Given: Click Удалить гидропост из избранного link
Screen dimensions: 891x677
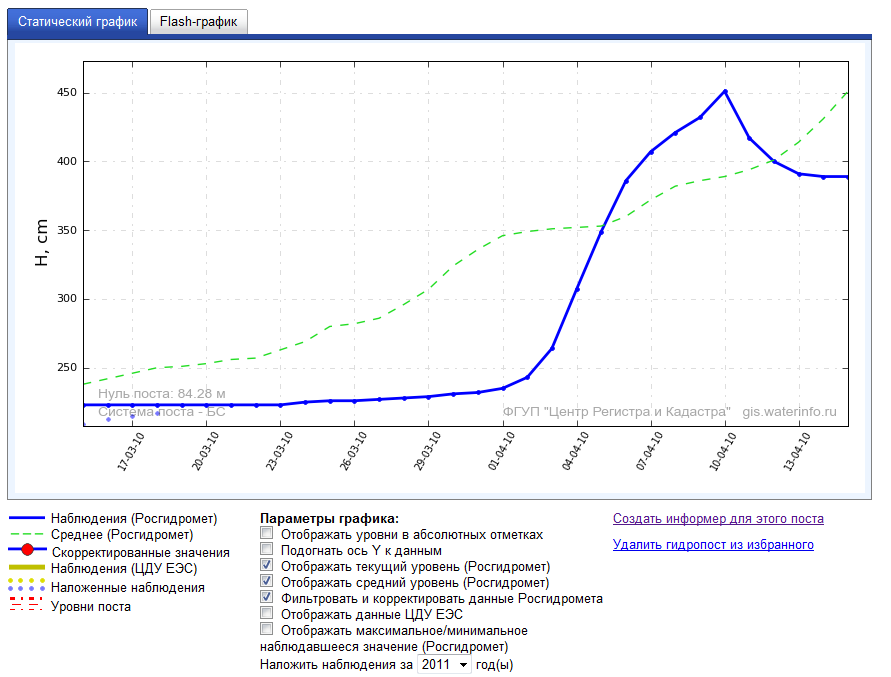Looking at the screenshot, I should pos(713,545).
